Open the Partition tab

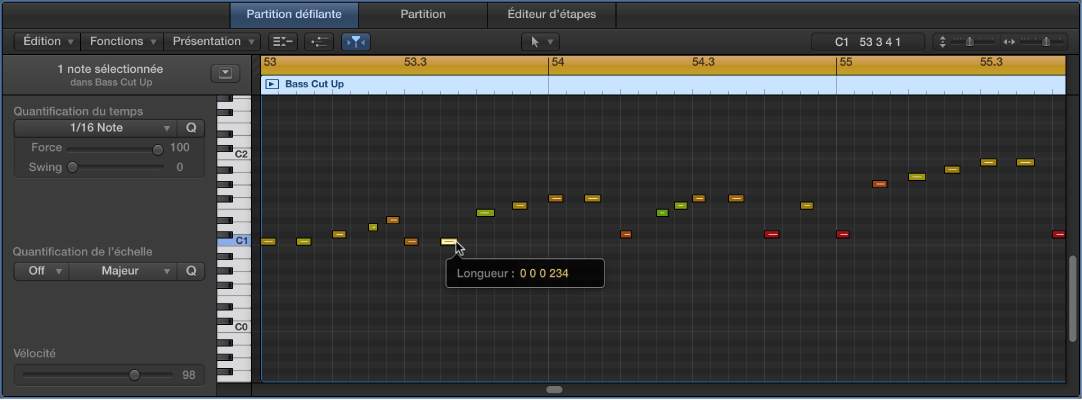(x=423, y=14)
